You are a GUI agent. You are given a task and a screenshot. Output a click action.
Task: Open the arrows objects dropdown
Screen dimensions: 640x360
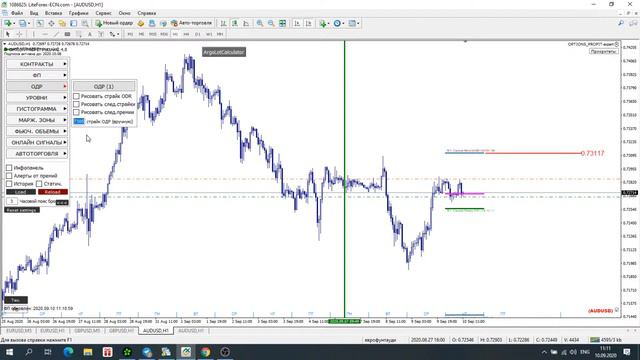click(x=114, y=34)
